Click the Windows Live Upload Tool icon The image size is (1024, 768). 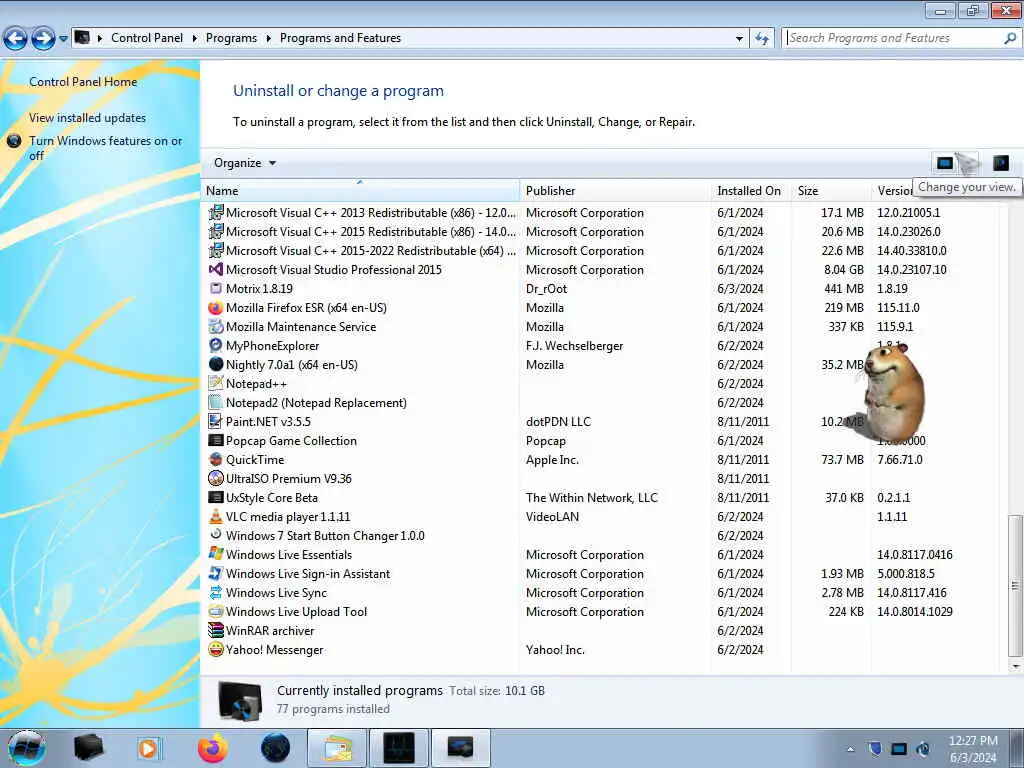coord(216,612)
